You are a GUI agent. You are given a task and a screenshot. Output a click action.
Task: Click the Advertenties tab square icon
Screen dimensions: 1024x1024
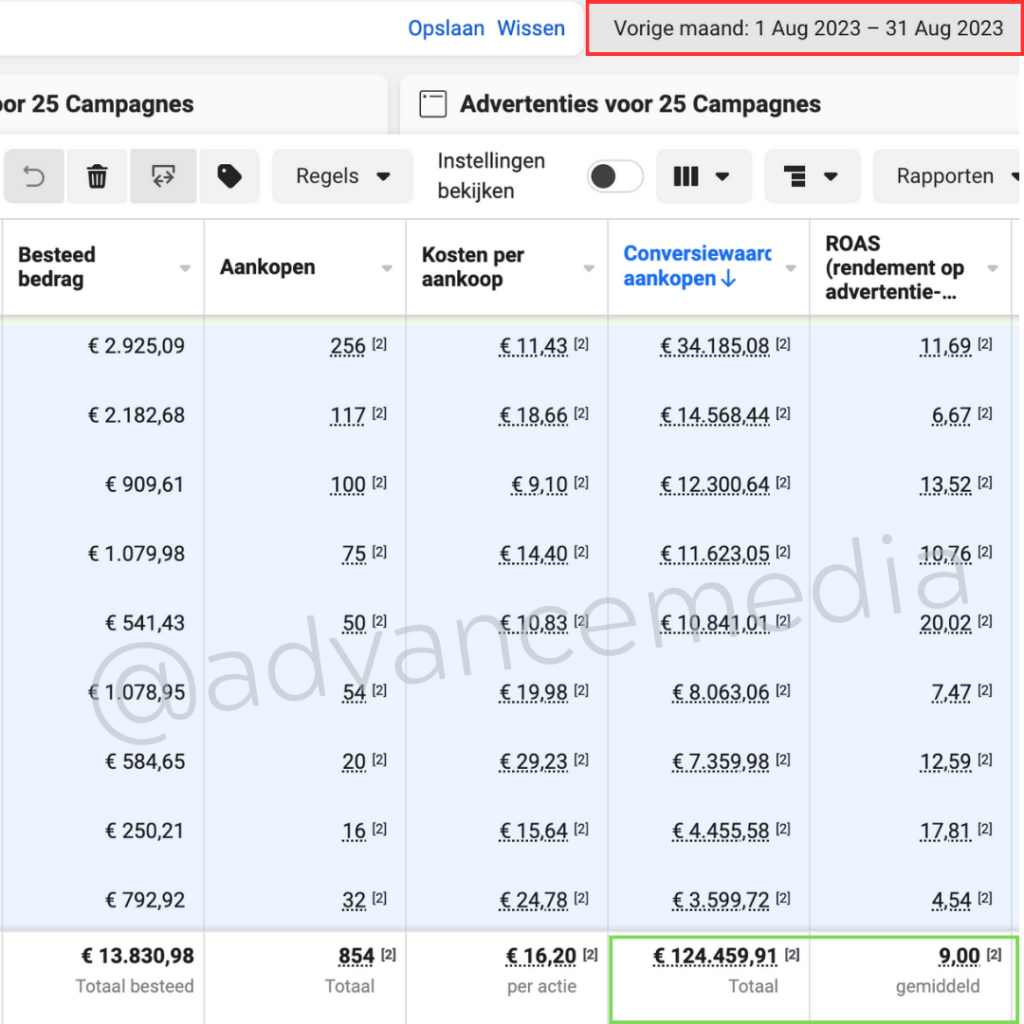point(432,104)
